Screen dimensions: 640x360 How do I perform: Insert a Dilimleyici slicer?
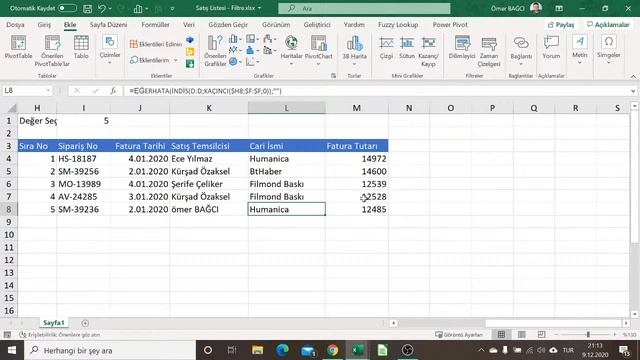point(462,48)
